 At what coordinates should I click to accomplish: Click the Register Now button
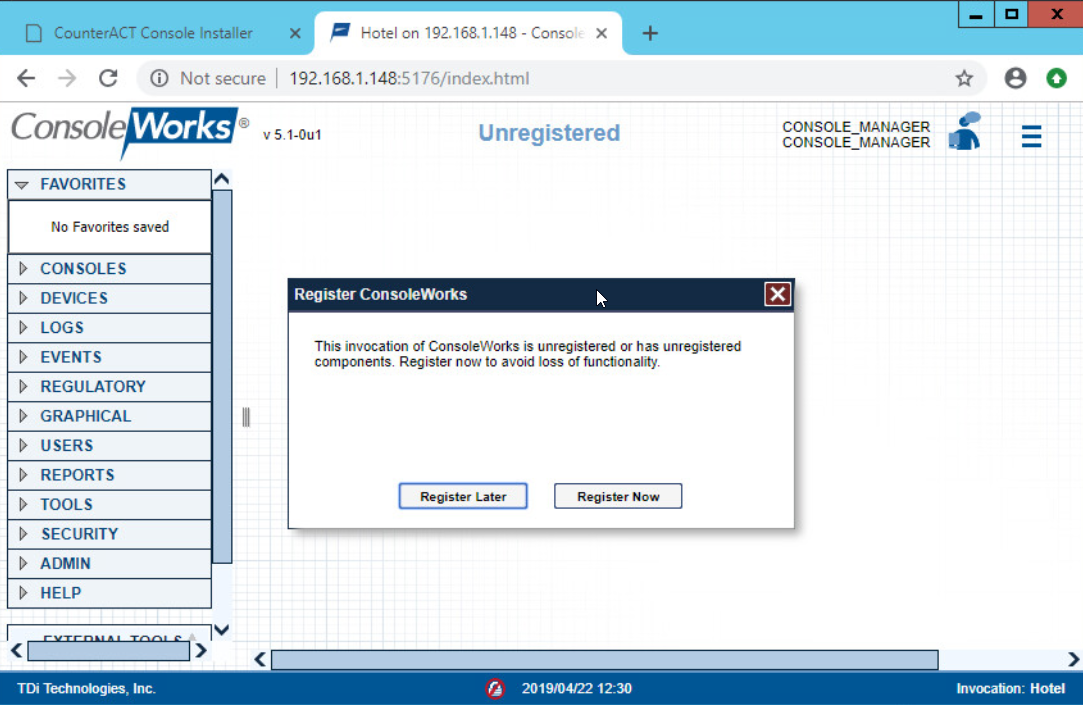tap(618, 496)
